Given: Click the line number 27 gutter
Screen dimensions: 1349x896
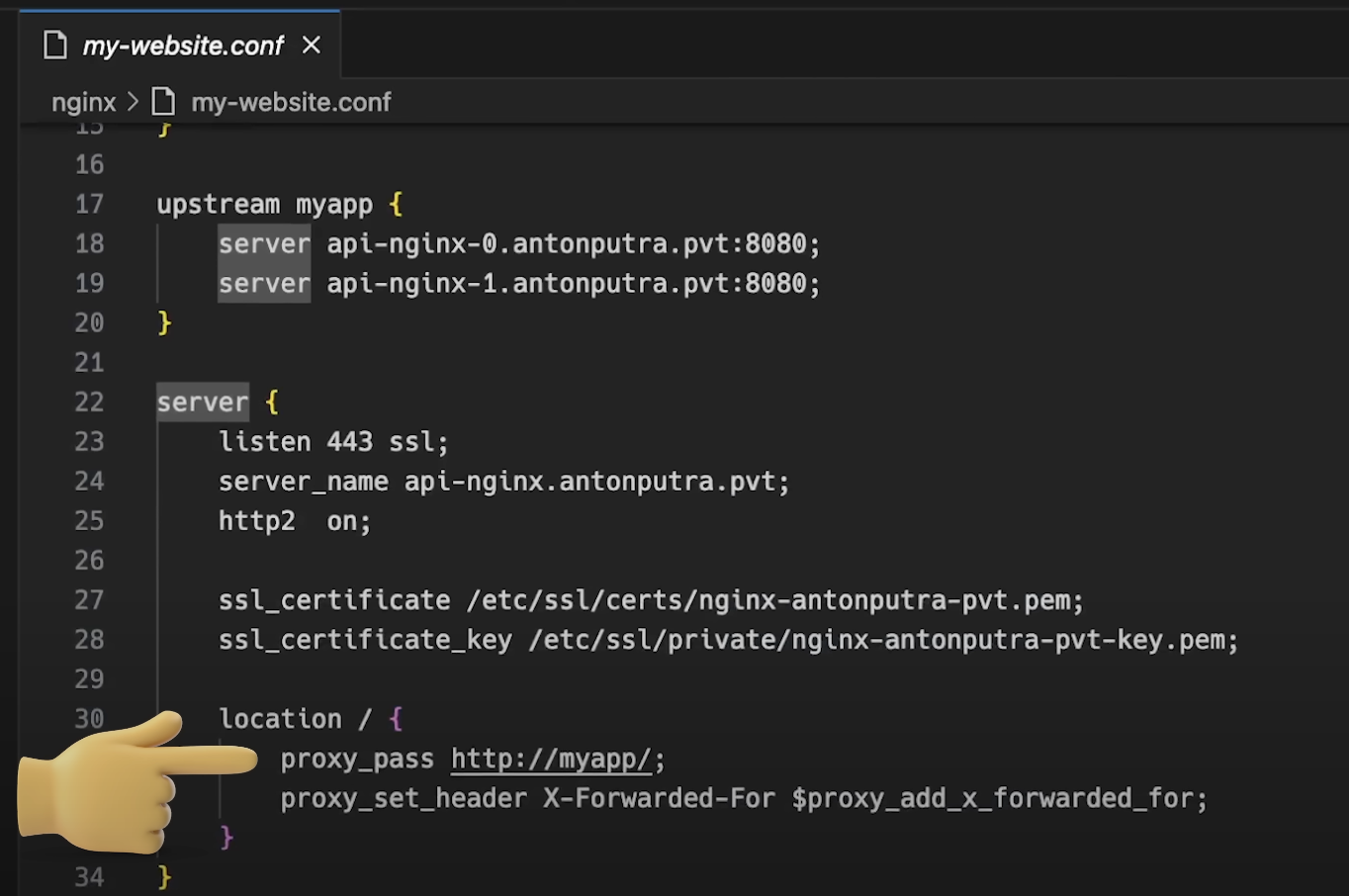Looking at the screenshot, I should click(89, 600).
